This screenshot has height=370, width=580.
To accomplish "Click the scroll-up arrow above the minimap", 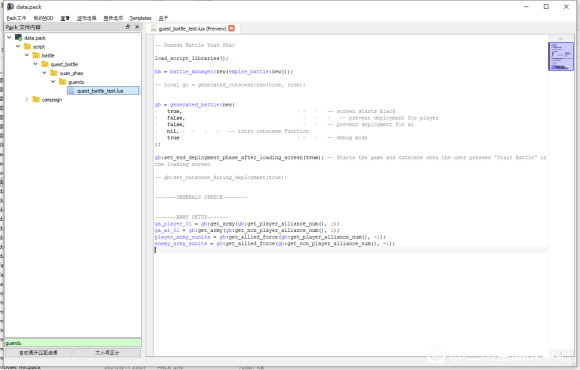I will [561, 38].
